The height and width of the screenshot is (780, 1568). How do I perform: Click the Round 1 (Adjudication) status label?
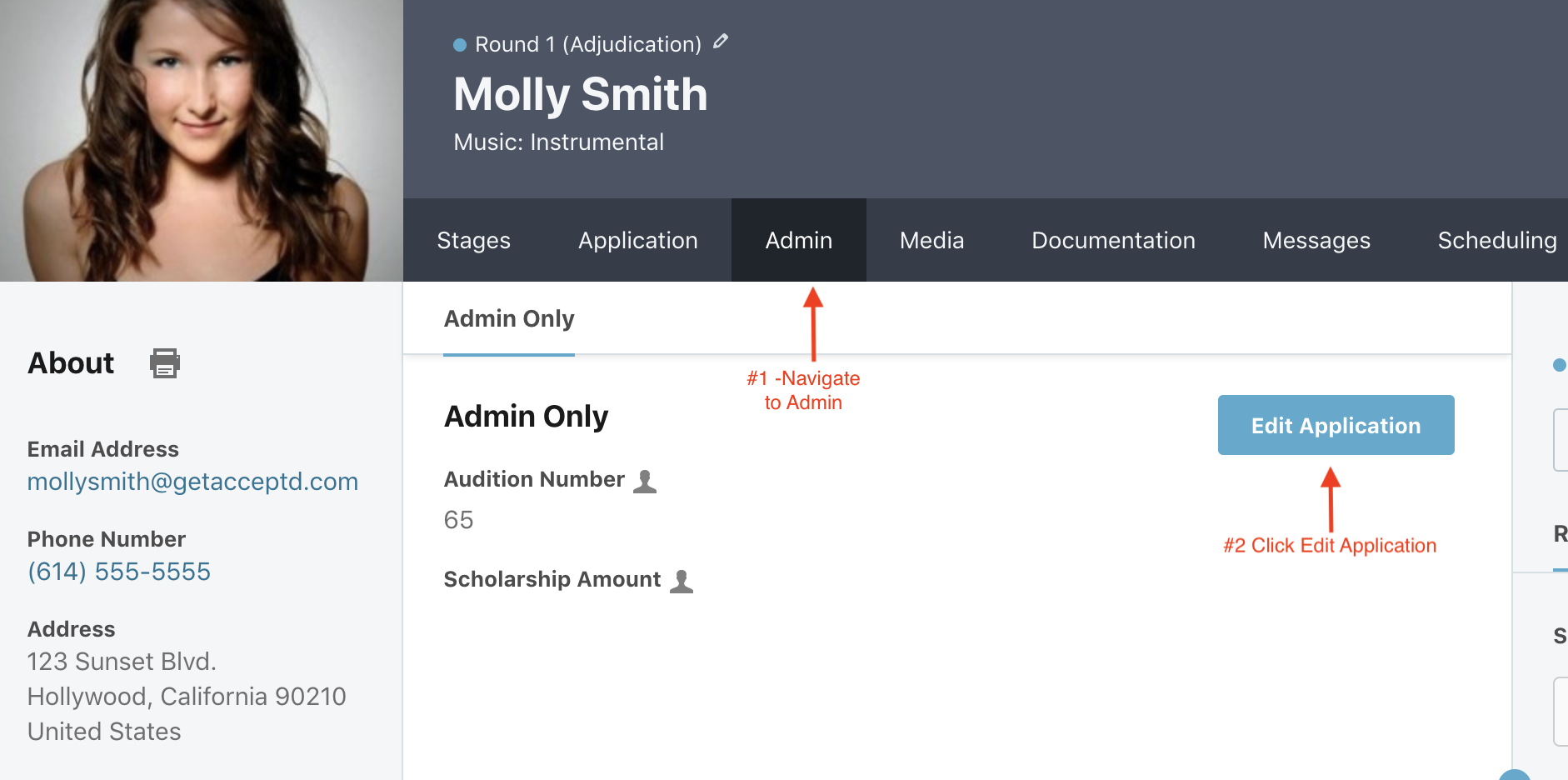[588, 44]
